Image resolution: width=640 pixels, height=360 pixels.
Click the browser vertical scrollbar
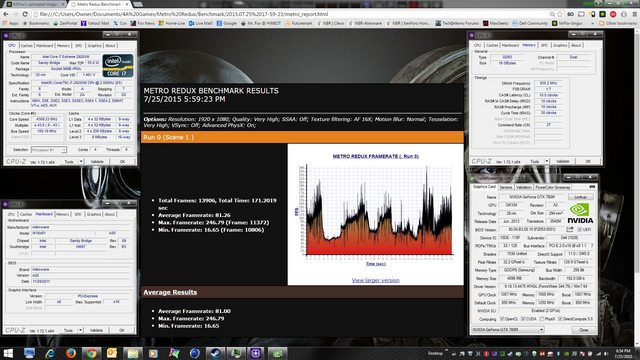(x=637, y=163)
